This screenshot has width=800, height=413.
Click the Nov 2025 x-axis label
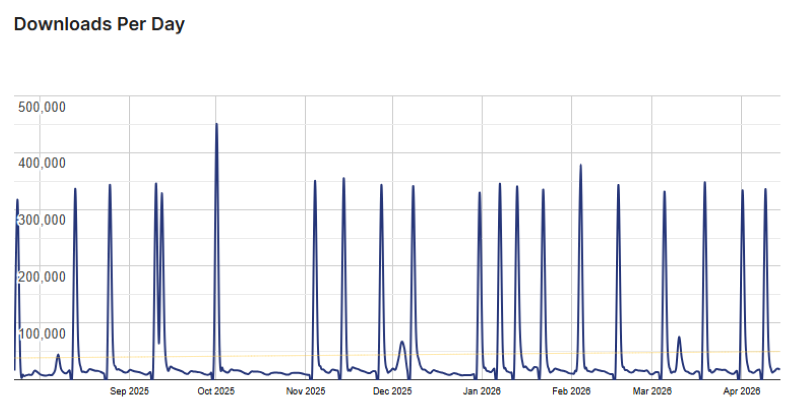305,391
